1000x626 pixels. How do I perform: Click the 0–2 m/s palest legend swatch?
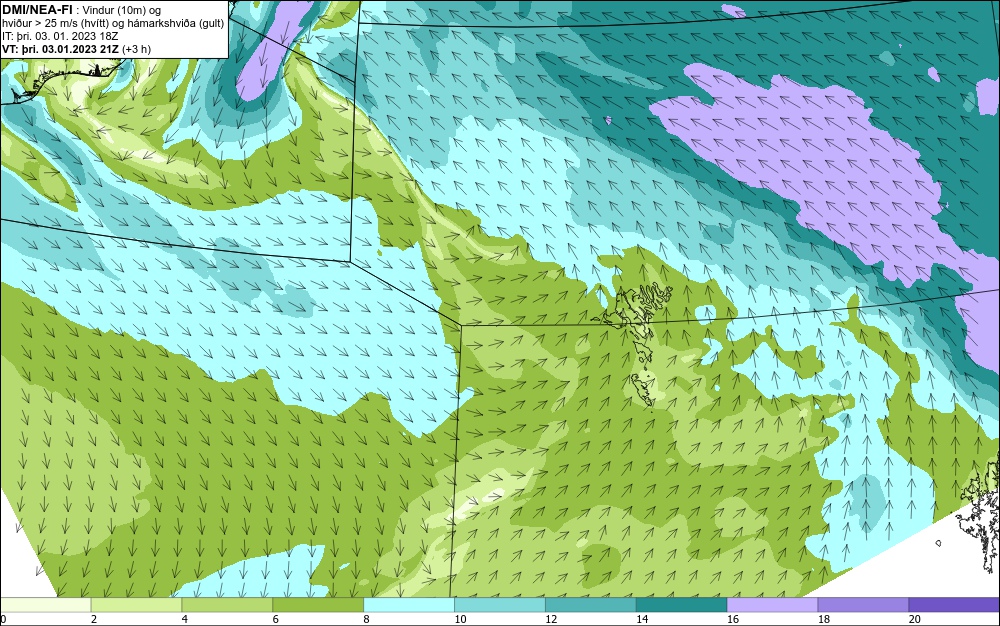pos(45,604)
